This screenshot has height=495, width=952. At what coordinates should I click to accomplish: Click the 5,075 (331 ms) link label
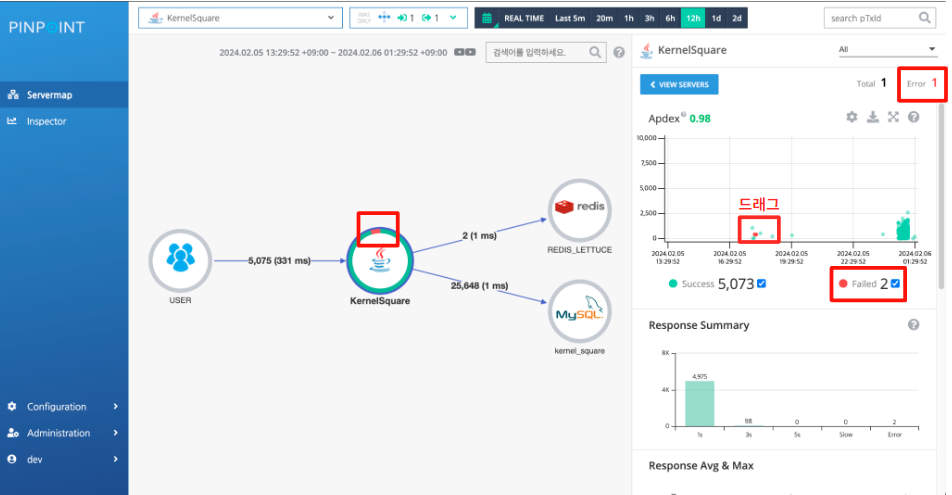[x=279, y=261]
